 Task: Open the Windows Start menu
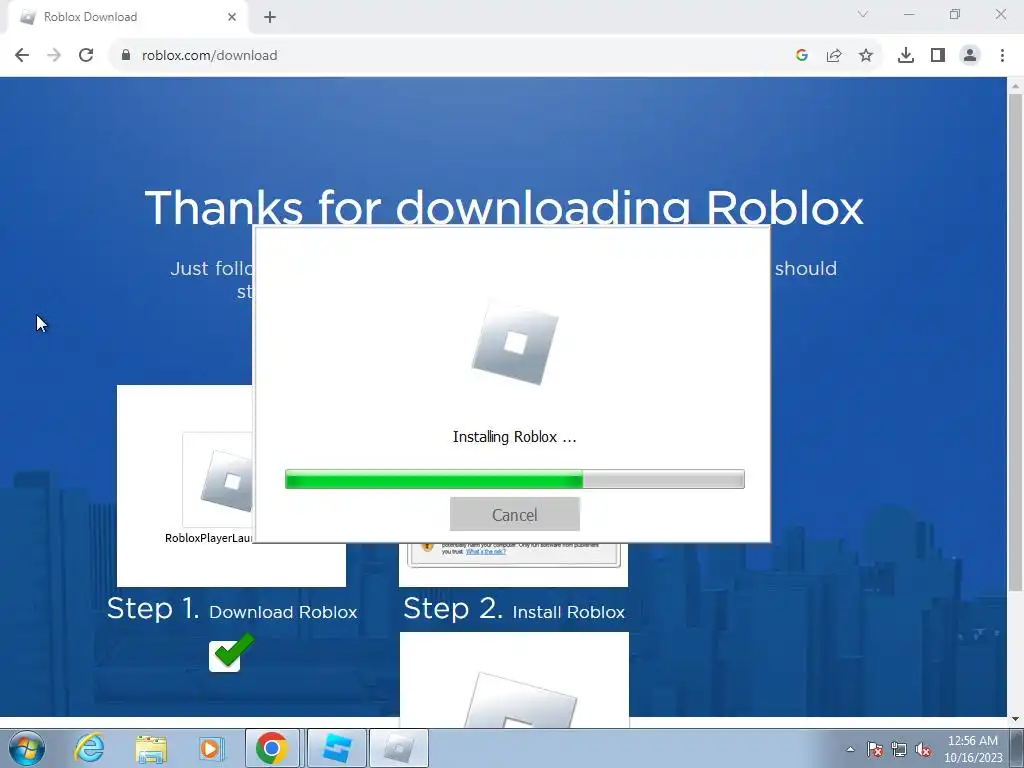coord(27,748)
